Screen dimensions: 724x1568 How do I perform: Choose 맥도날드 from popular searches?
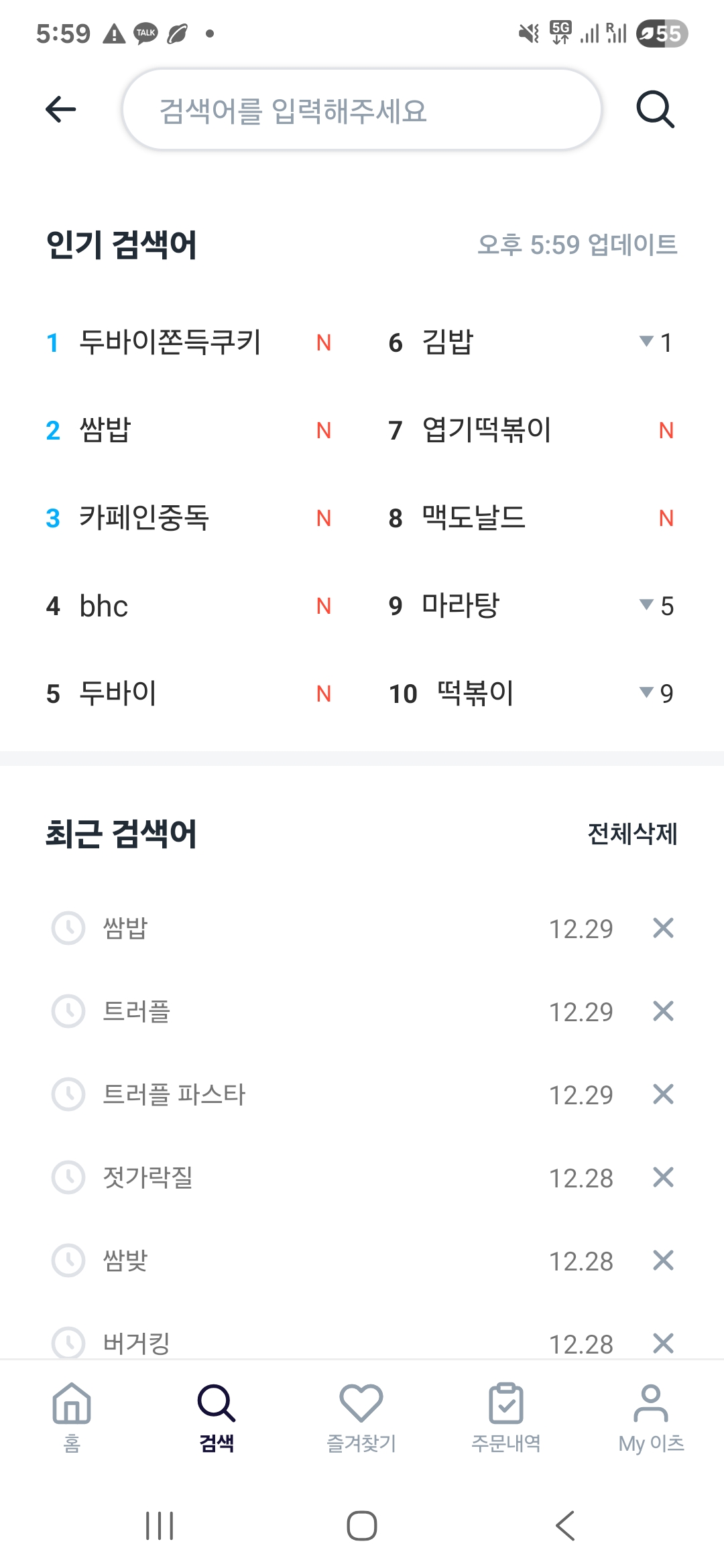[473, 518]
